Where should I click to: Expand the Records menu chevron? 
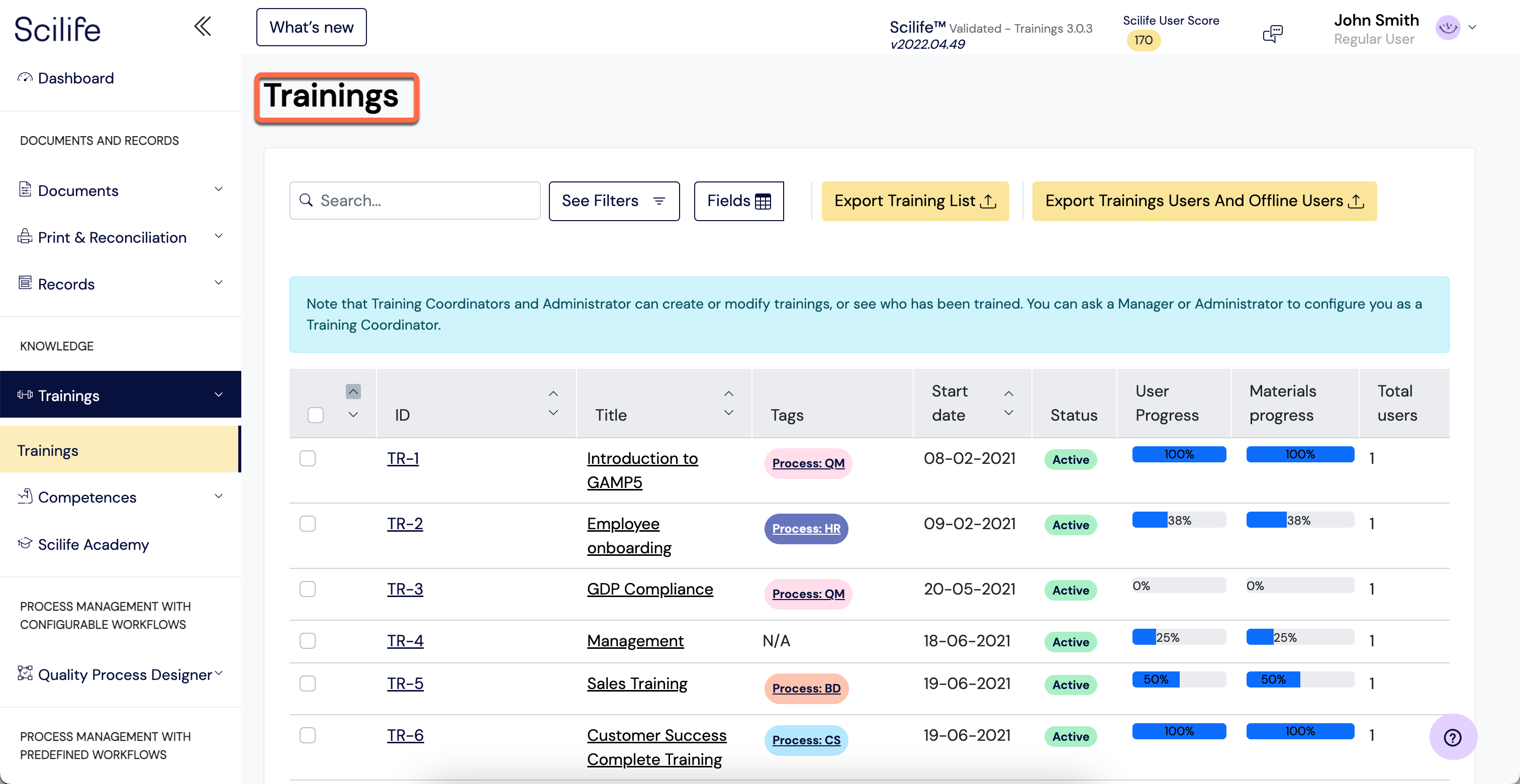(218, 282)
